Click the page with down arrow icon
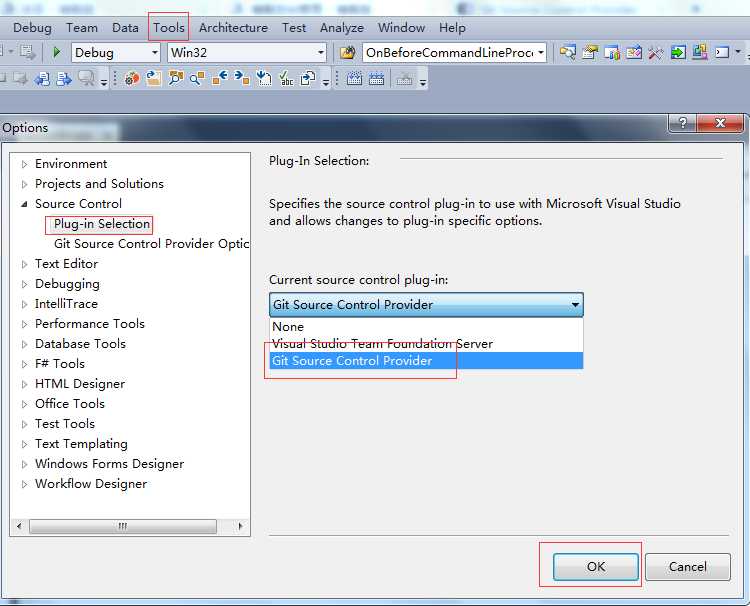 point(264,78)
